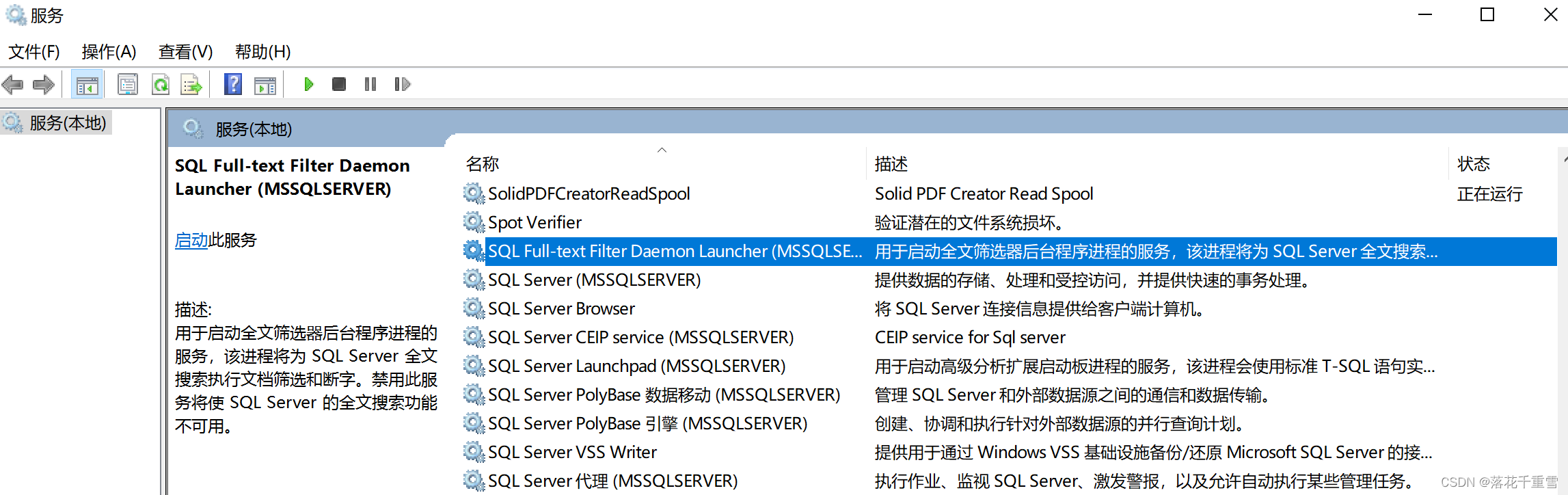This screenshot has width=1568, height=495.
Task: Select the SQL Server (MSSQLSERVER) service name
Action: tap(595, 280)
